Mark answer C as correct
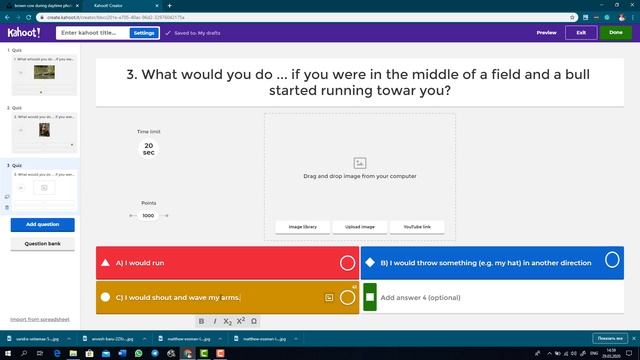This screenshot has width=640, height=360. 347,298
